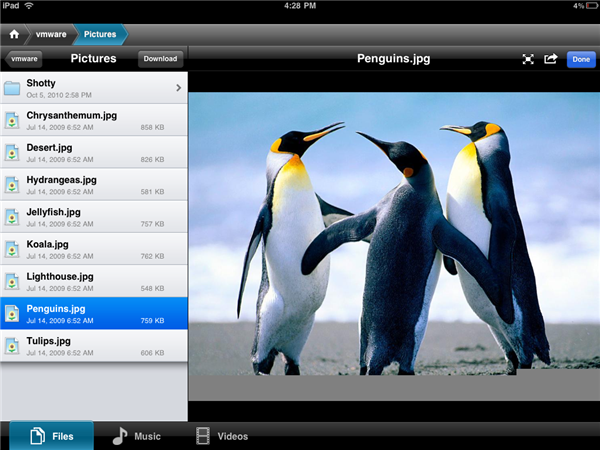The height and width of the screenshot is (450, 600).
Task: Select Lighthouse.jpg in the file list
Action: click(x=95, y=281)
